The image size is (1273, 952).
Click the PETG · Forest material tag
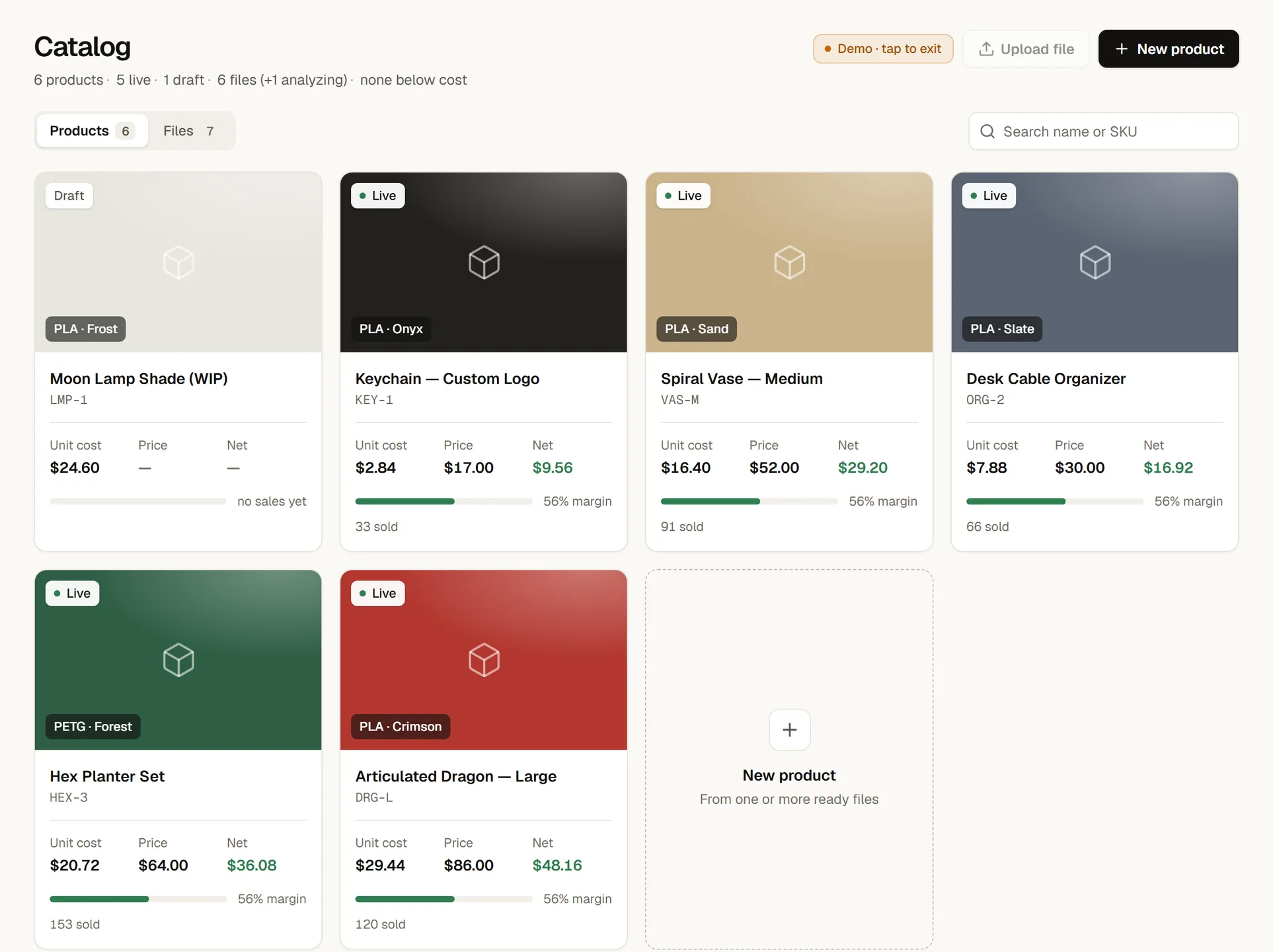(x=93, y=727)
